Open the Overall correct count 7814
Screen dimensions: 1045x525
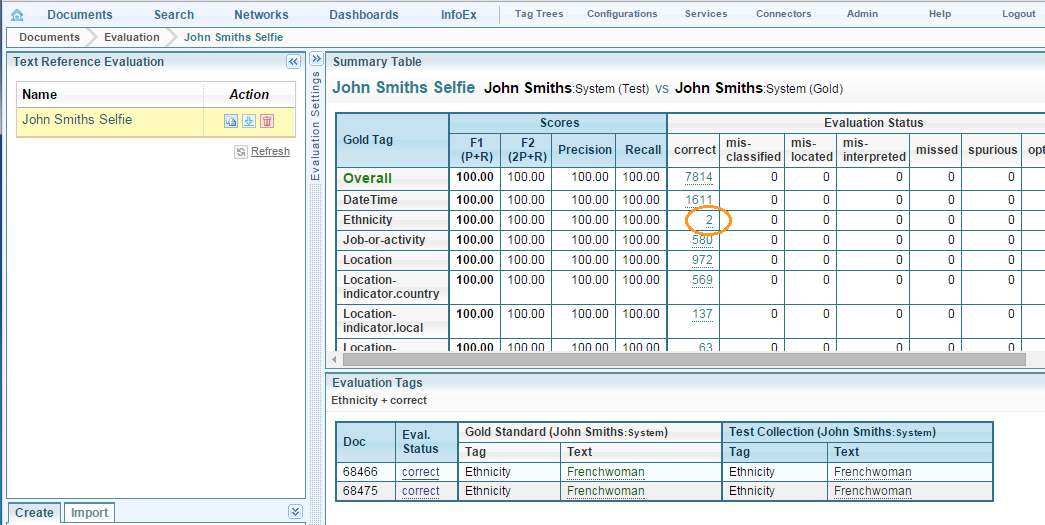click(698, 177)
